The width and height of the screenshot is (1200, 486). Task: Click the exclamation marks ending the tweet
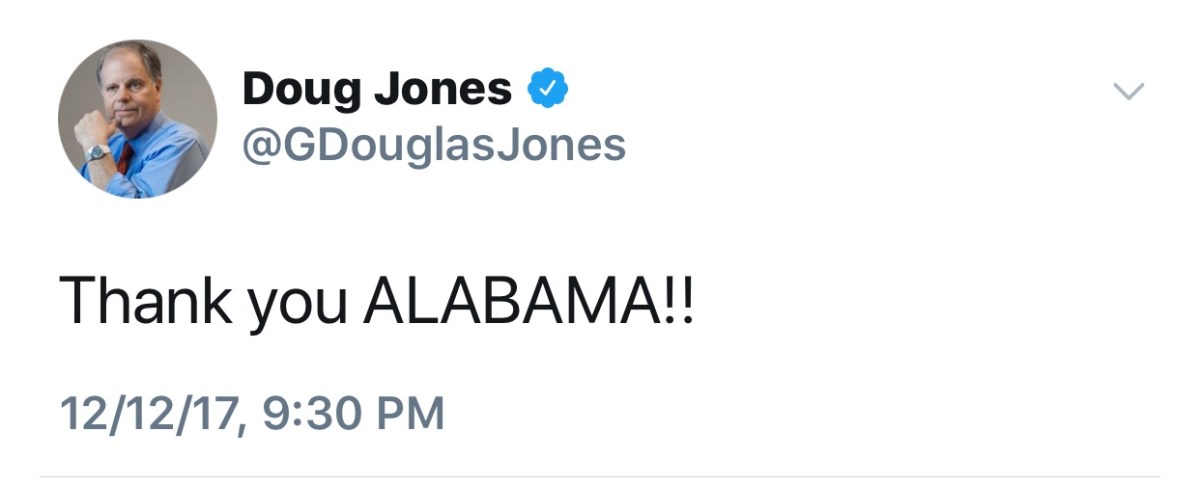[x=678, y=299]
